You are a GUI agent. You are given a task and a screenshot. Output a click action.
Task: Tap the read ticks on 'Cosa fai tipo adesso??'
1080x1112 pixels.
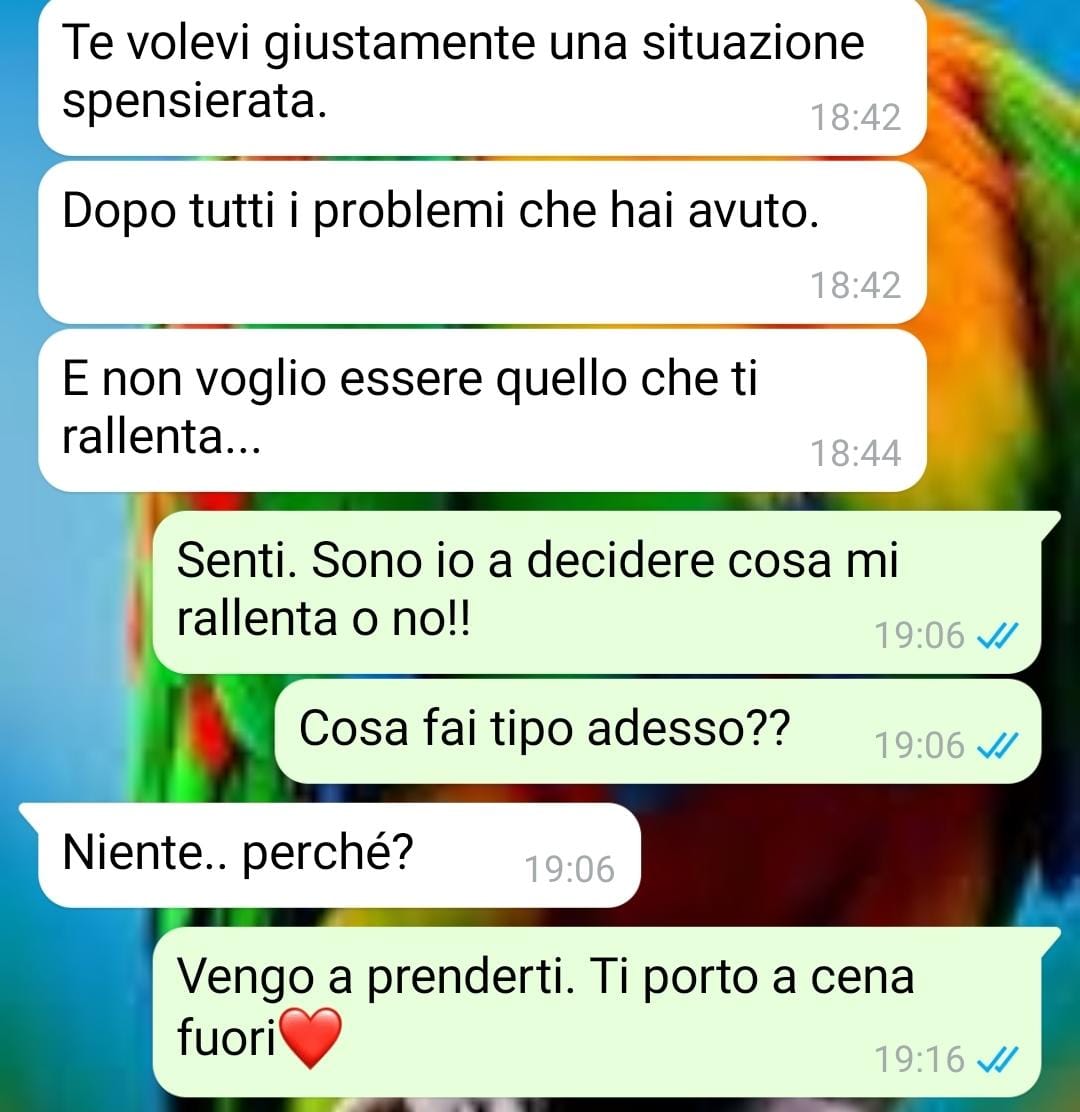click(x=997, y=745)
